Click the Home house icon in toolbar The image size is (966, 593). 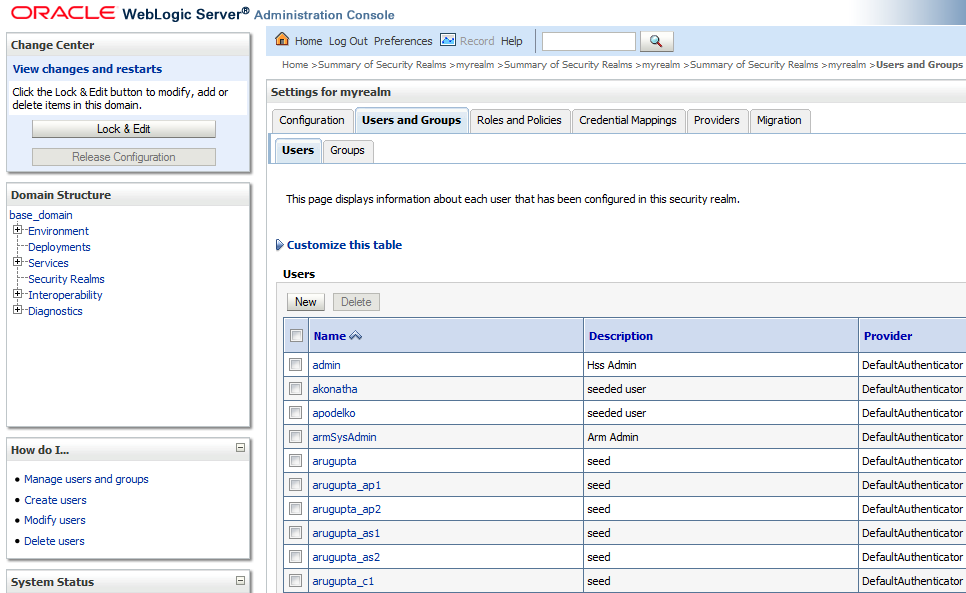coord(282,40)
